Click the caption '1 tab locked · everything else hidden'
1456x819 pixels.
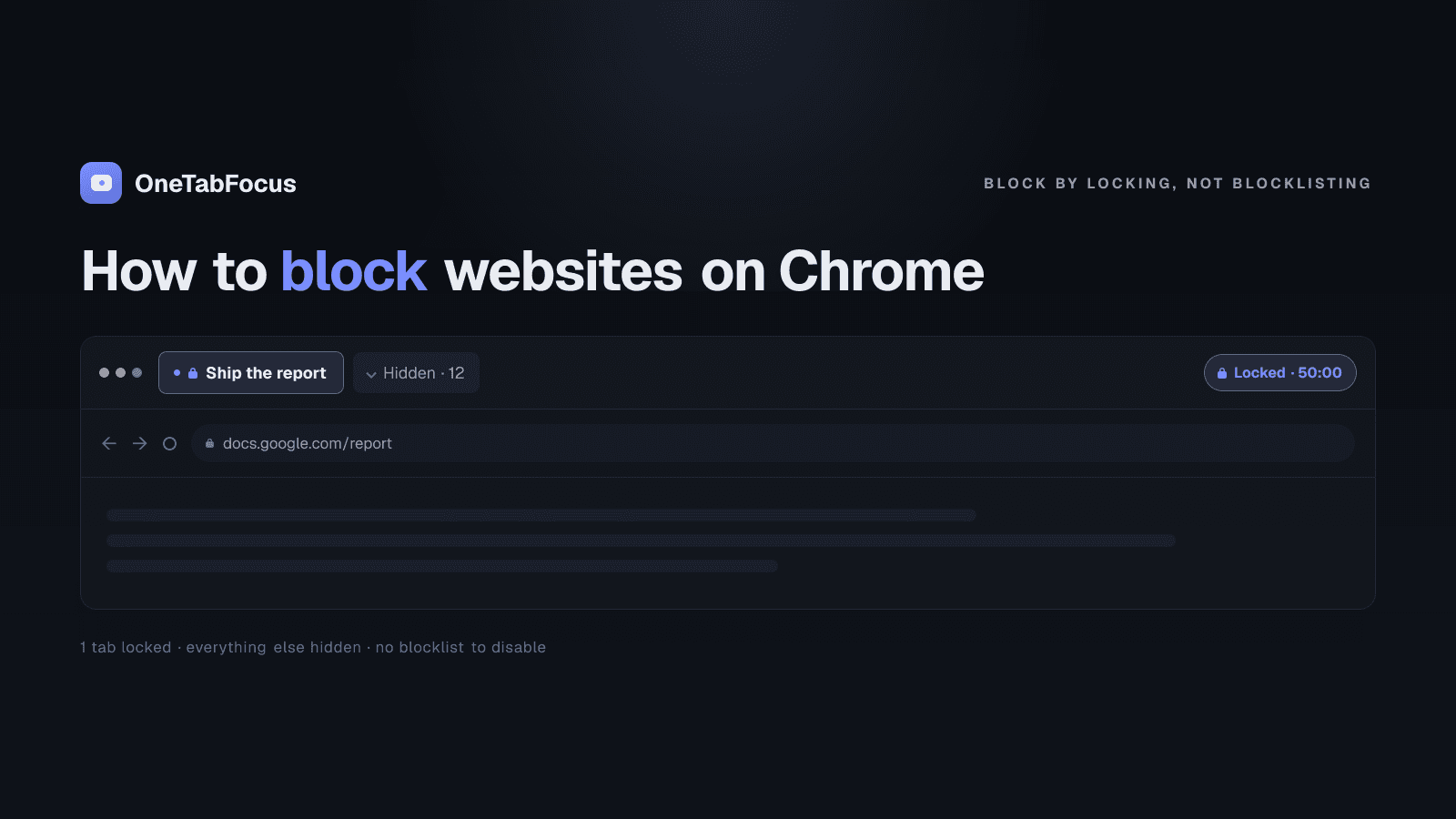coord(220,647)
